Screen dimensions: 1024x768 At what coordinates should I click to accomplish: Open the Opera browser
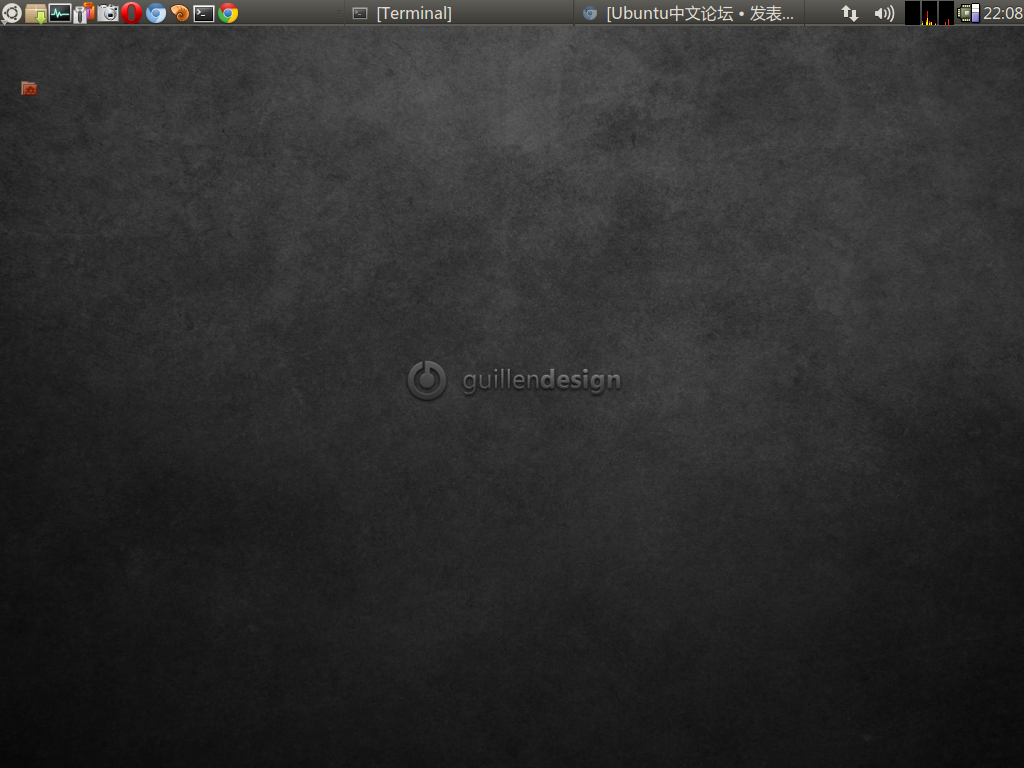click(131, 13)
